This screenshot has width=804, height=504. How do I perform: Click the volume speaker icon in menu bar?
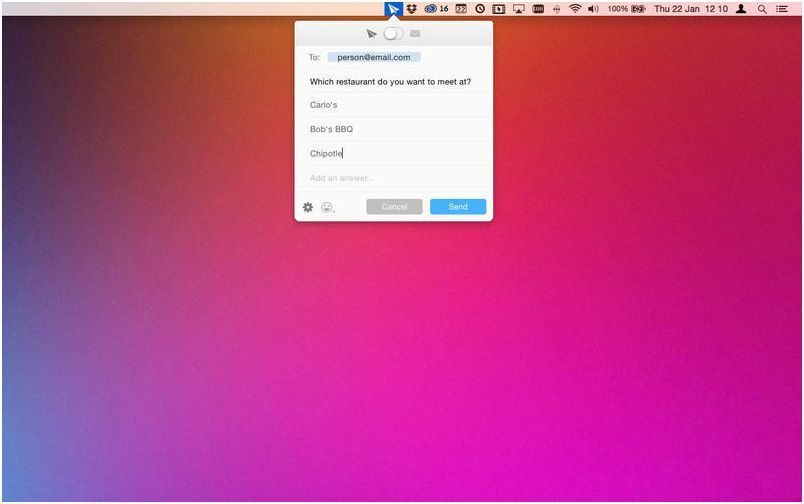coord(593,8)
